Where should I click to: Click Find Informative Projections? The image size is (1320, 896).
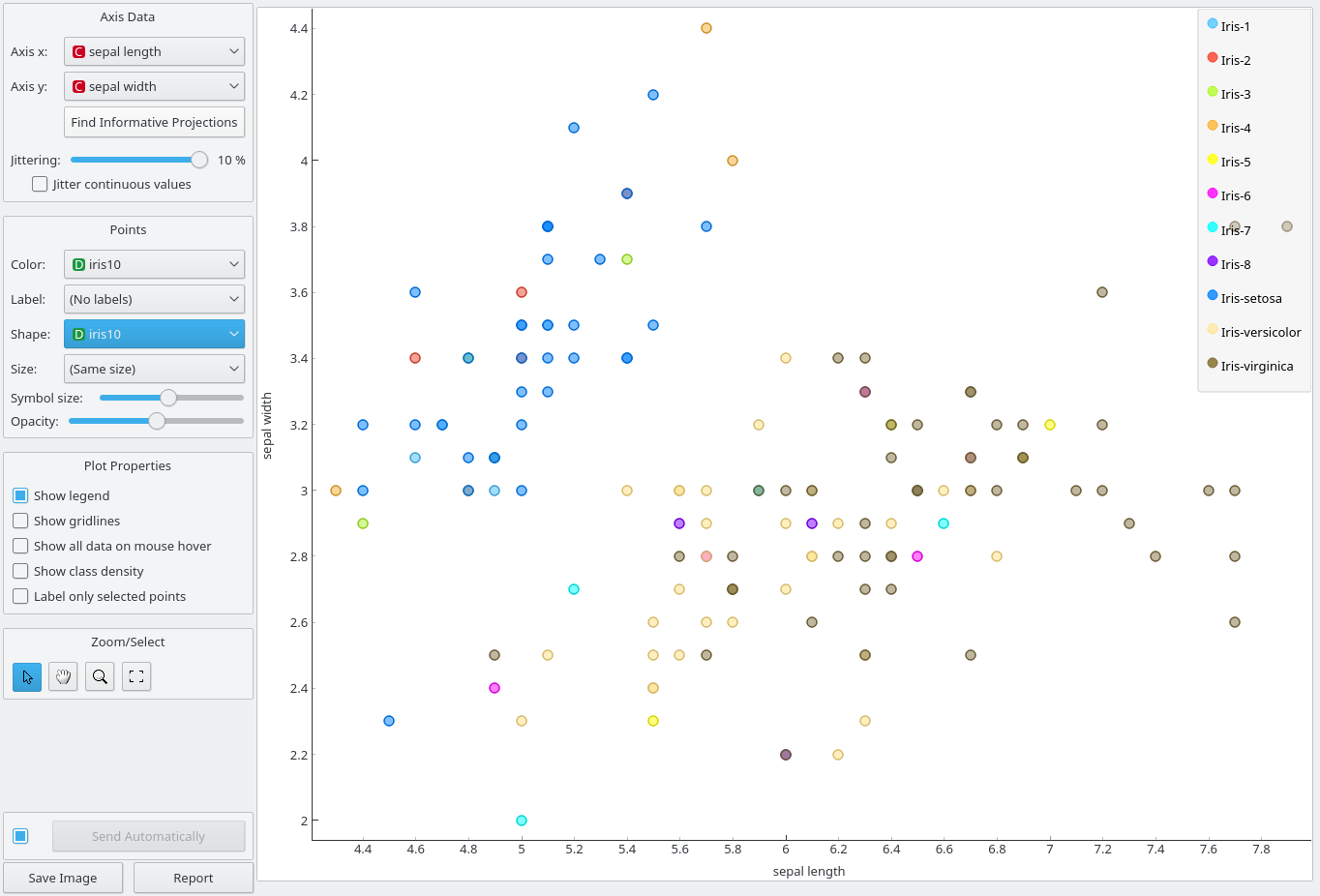coord(154,122)
